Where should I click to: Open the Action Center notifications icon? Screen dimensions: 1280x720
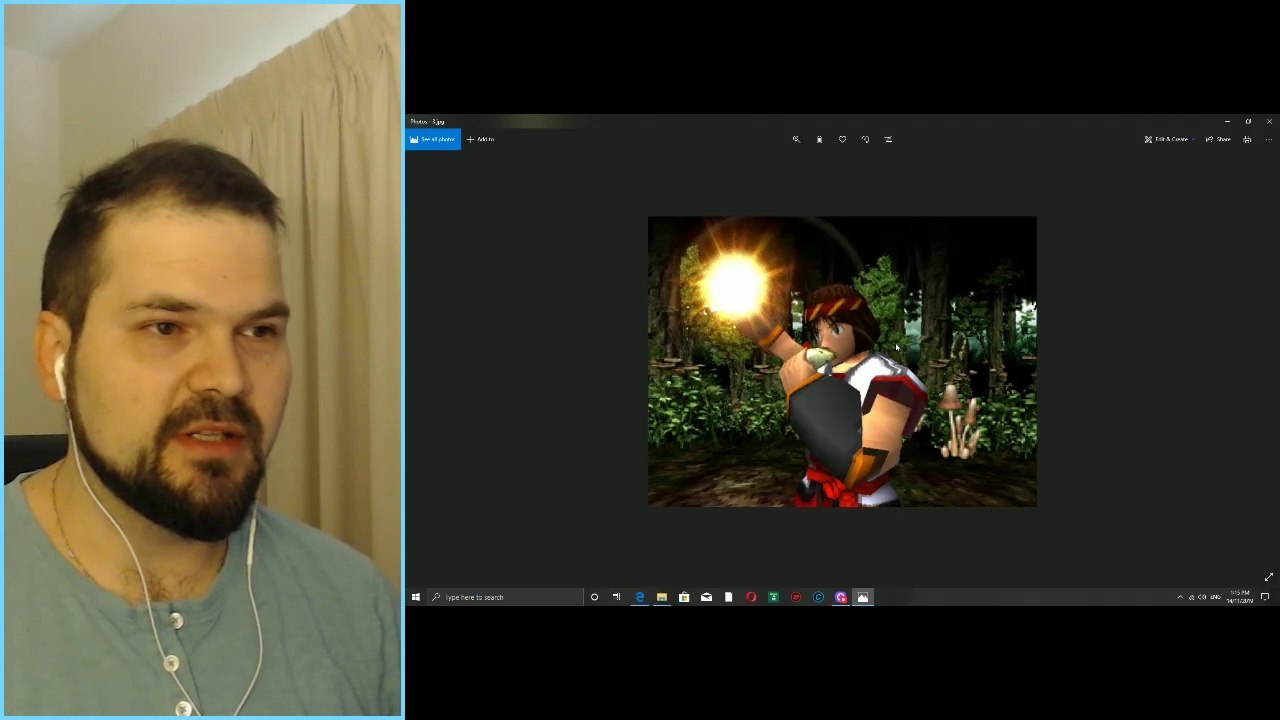1265,597
